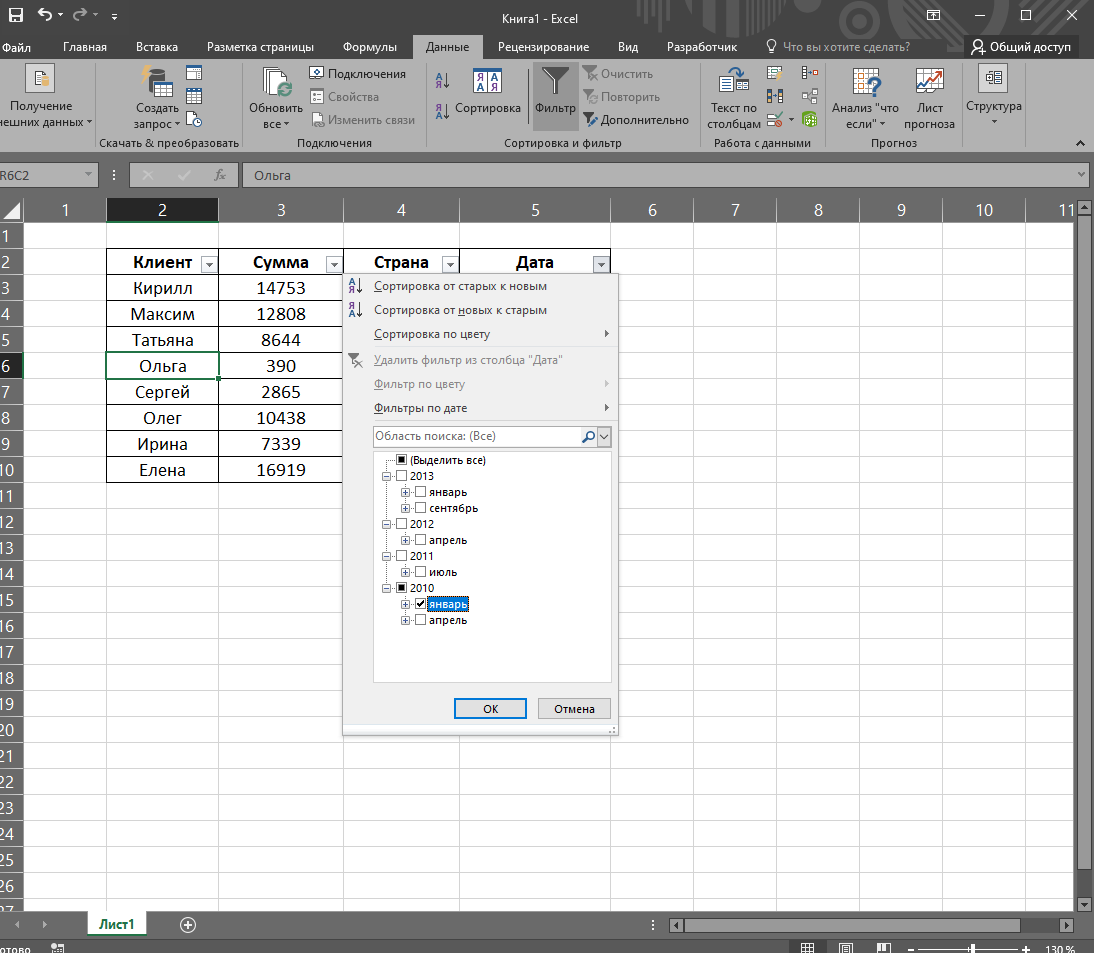Open the What-If Analysis icon
This screenshot has height=953, width=1094.
click(x=865, y=84)
